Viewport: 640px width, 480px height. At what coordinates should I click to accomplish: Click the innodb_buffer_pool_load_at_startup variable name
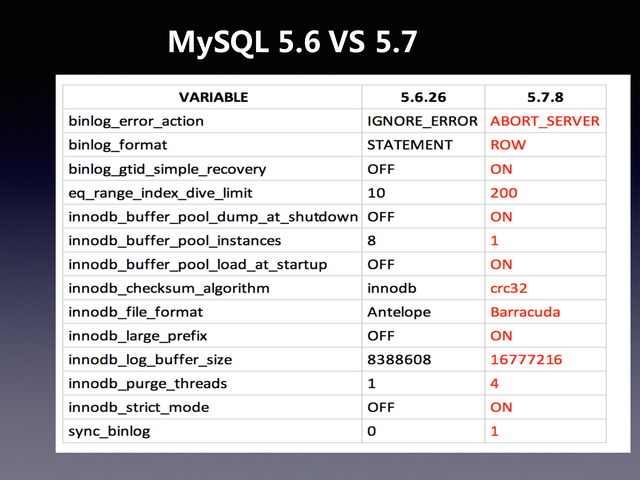coord(198,264)
